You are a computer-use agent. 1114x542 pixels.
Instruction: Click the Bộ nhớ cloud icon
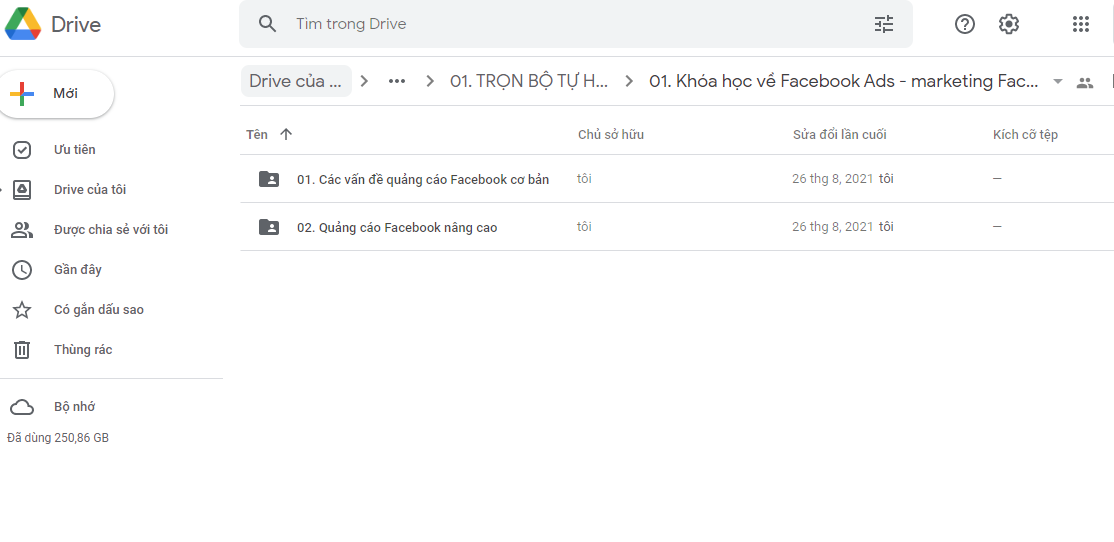point(22,407)
